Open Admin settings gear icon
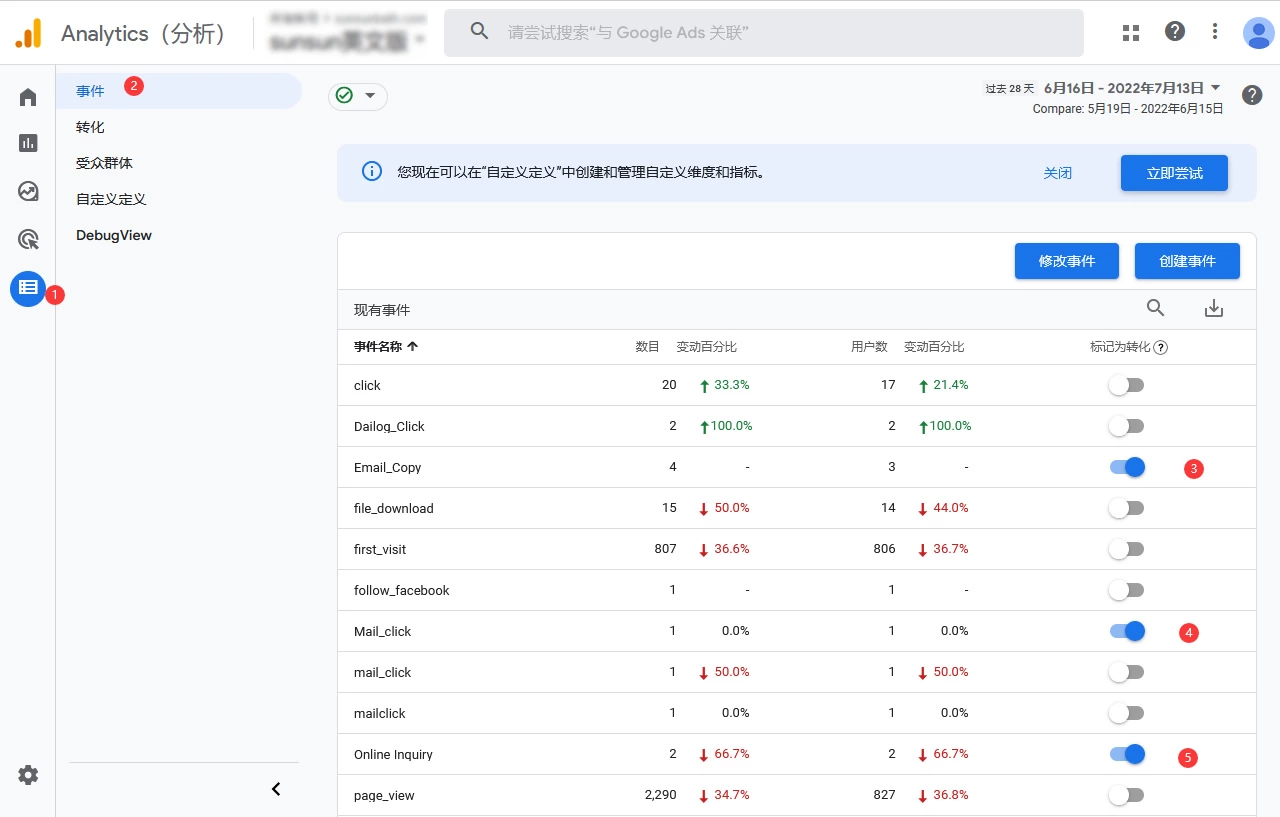The image size is (1280, 817). (28, 775)
